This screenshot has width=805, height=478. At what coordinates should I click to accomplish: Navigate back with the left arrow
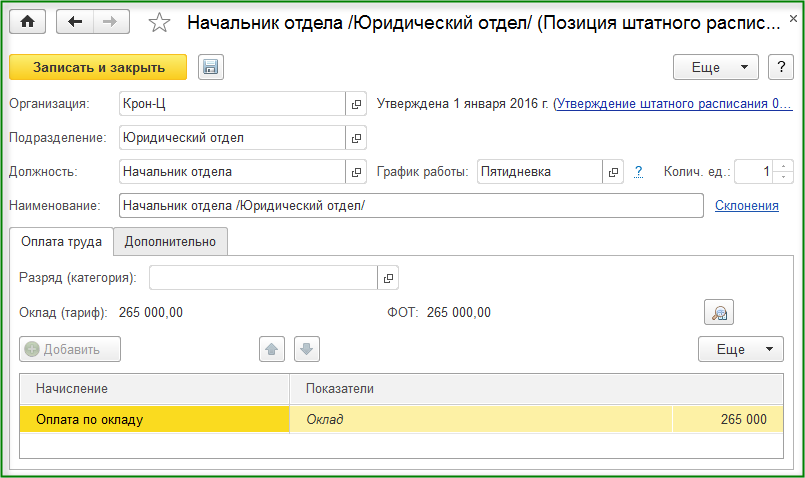click(76, 22)
